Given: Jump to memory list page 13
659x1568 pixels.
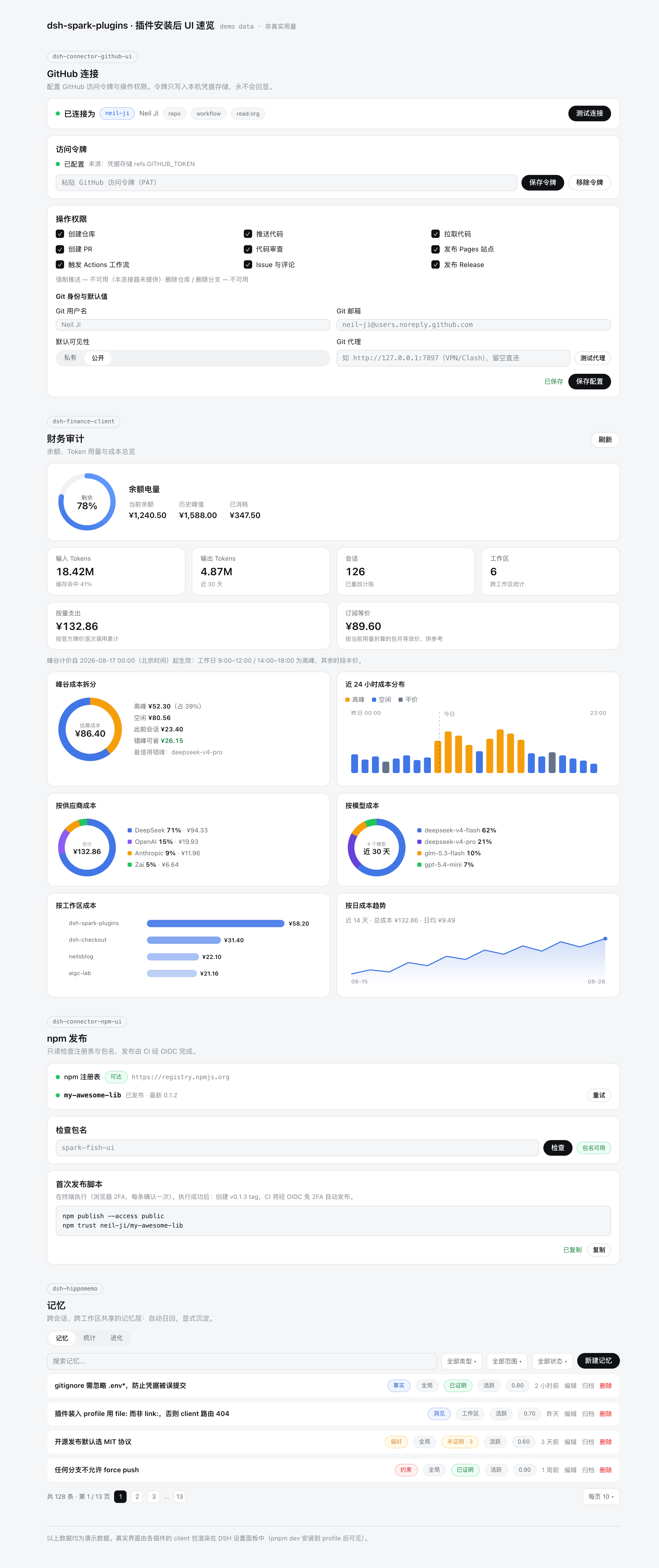Looking at the screenshot, I should click(x=180, y=1497).
